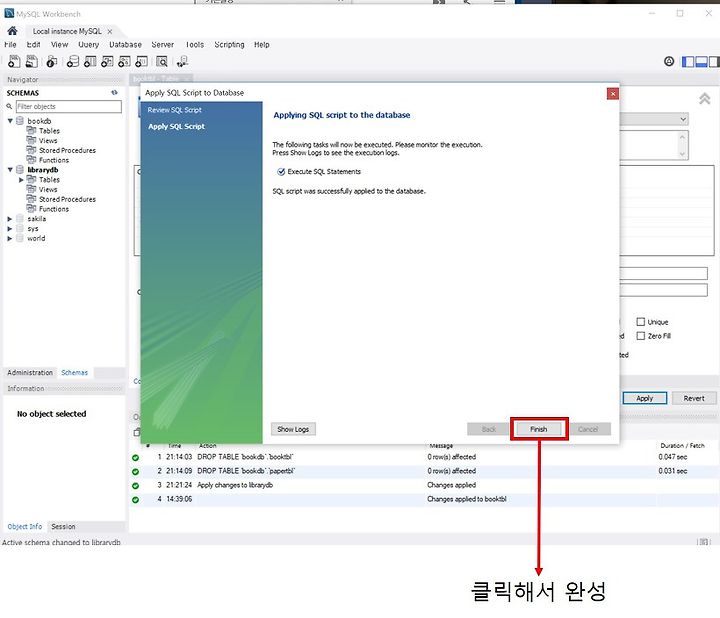Screen dimensions: 720x618
Task: Click the Filter objects search field
Action: pos(69,107)
